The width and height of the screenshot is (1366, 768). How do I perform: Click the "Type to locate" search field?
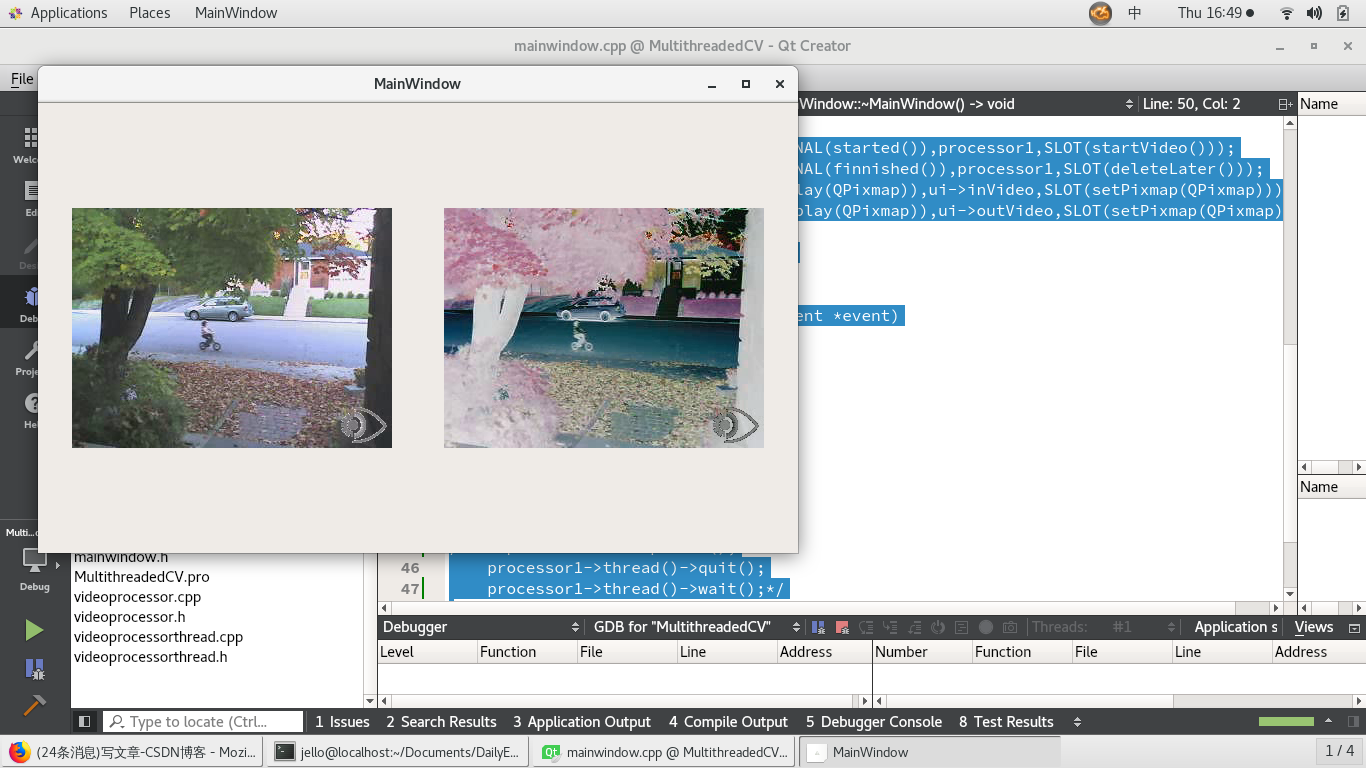tap(200, 721)
